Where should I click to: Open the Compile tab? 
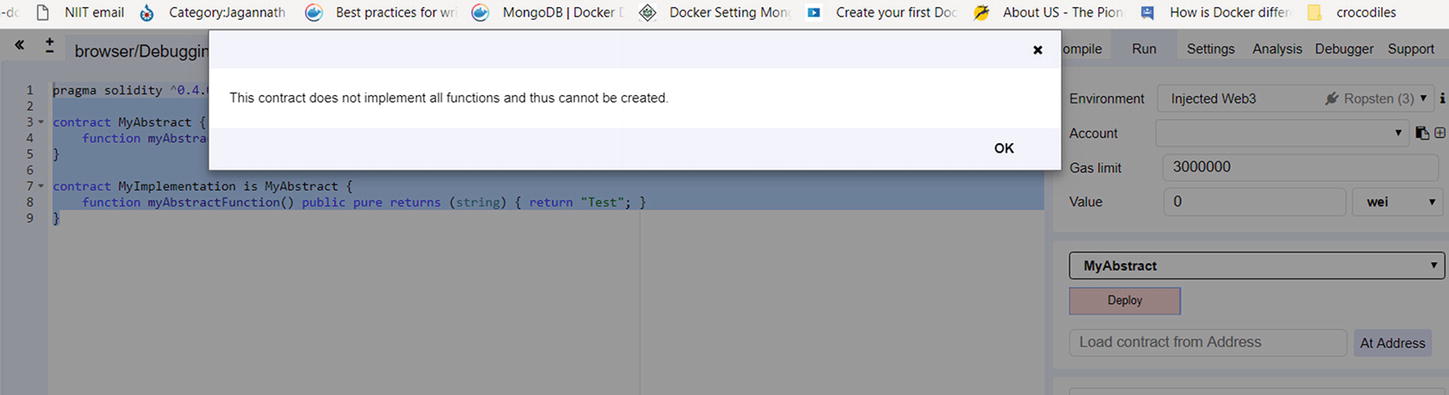point(1081,48)
